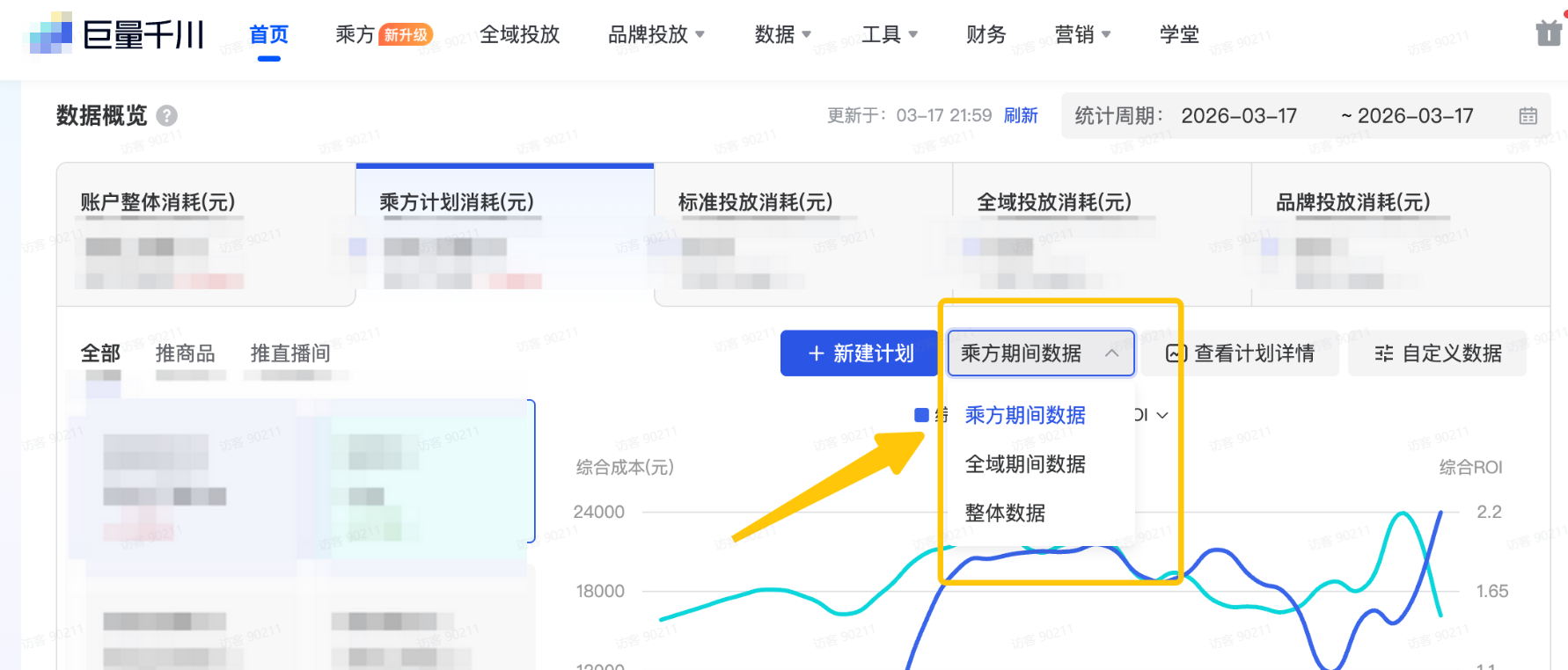
Task: Click 刷新 link
Action: [x=1022, y=116]
